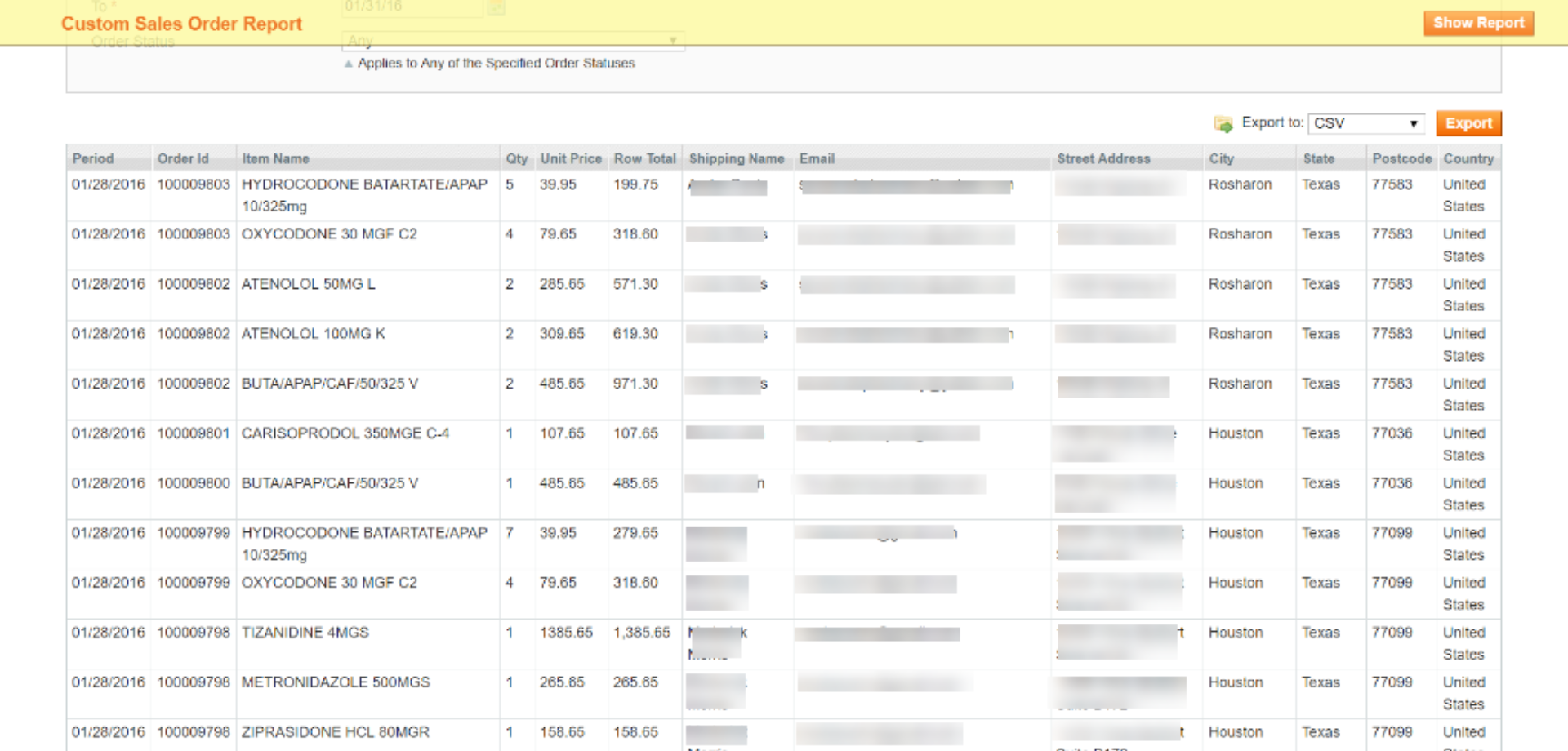The height and width of the screenshot is (751, 1568).
Task: Click unit price 107.65 in CARISOPRODOL row
Action: coord(562,433)
